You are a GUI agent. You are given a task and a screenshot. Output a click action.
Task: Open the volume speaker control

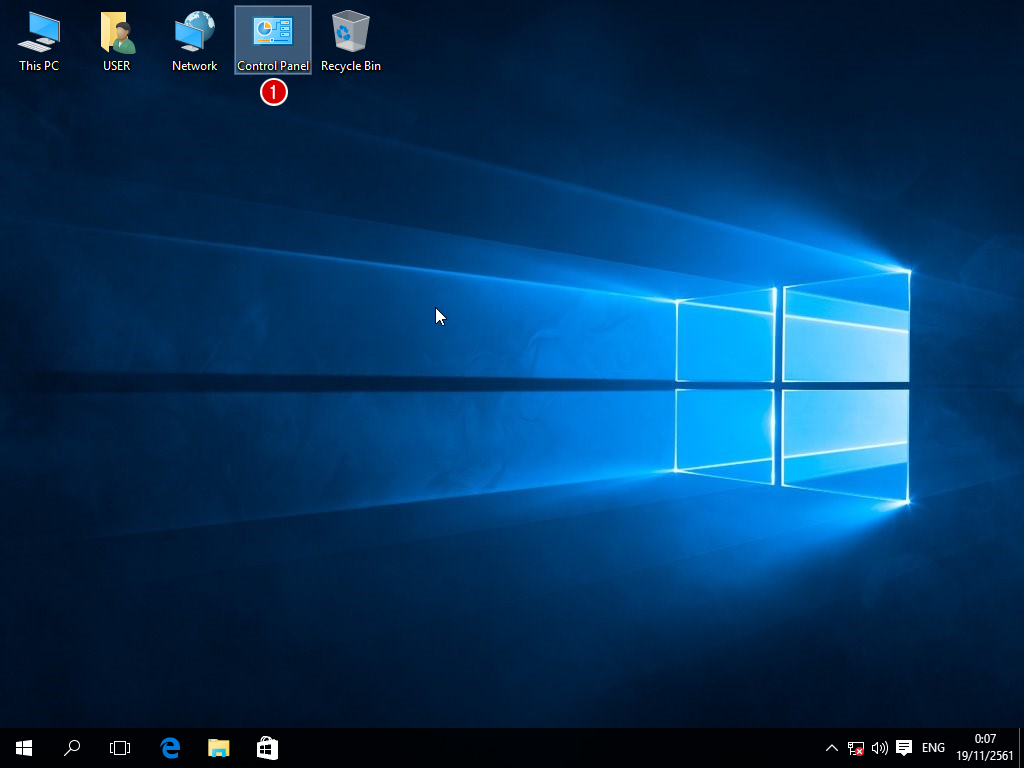[880, 748]
